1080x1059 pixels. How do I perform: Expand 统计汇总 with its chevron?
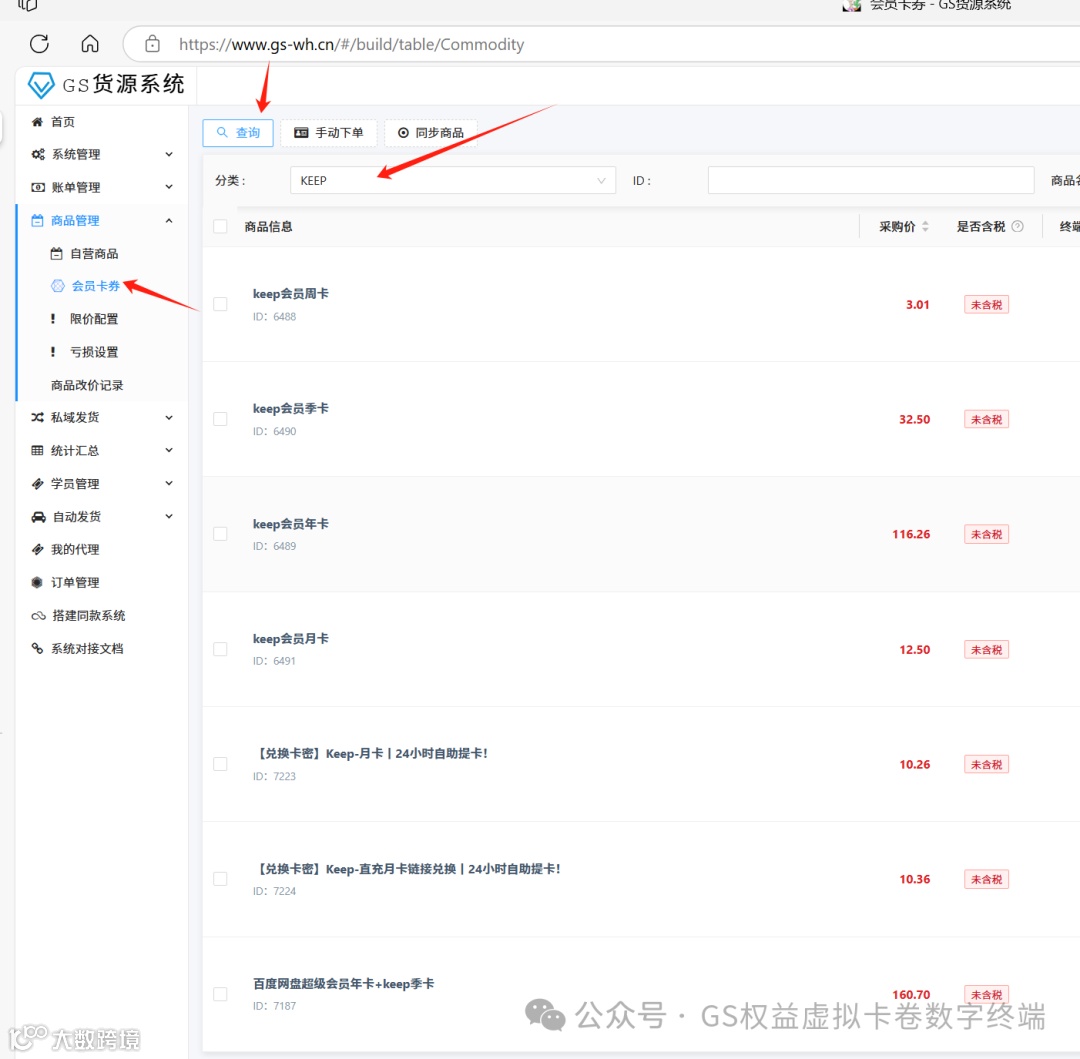(169, 450)
